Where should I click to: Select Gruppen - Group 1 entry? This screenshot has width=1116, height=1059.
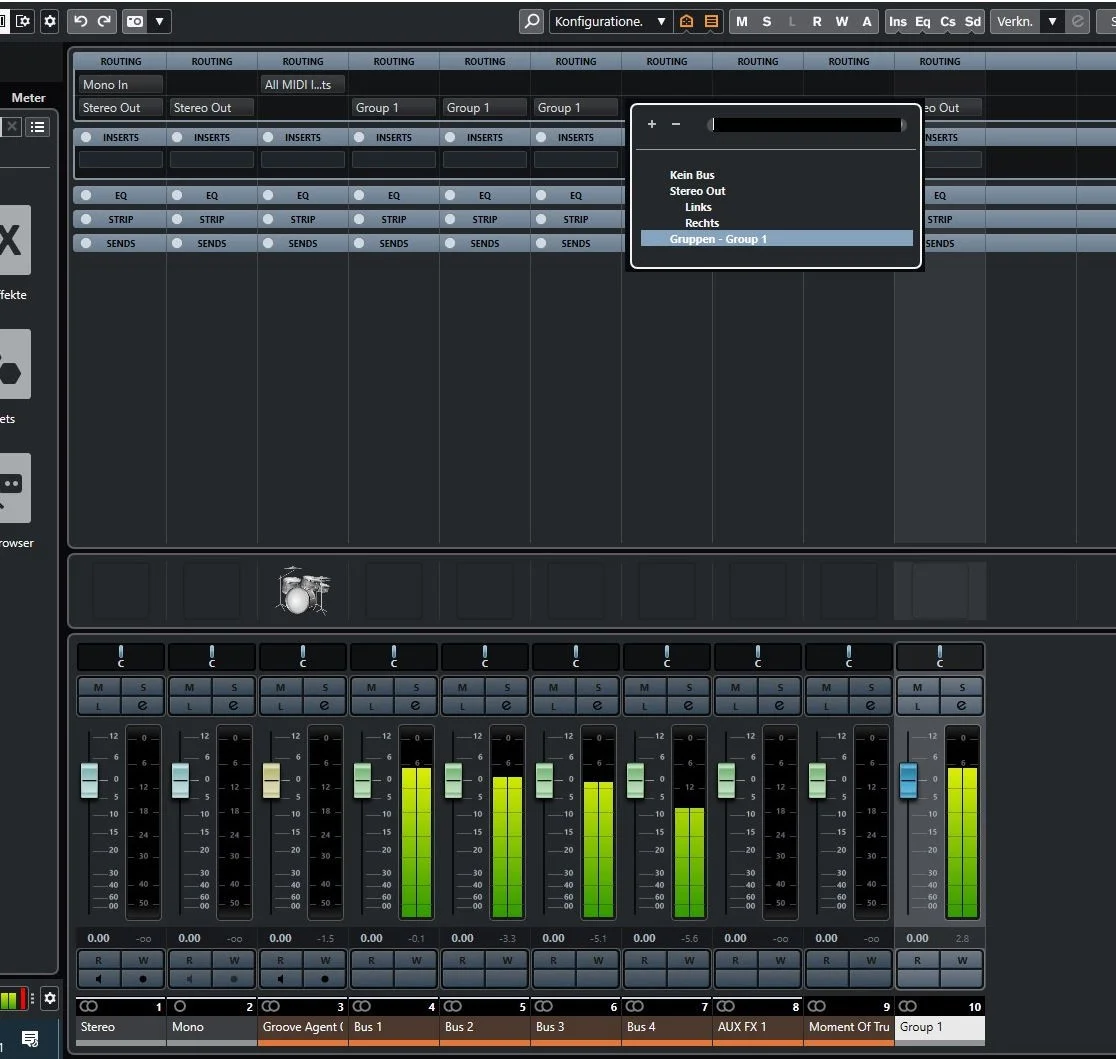[x=777, y=239]
